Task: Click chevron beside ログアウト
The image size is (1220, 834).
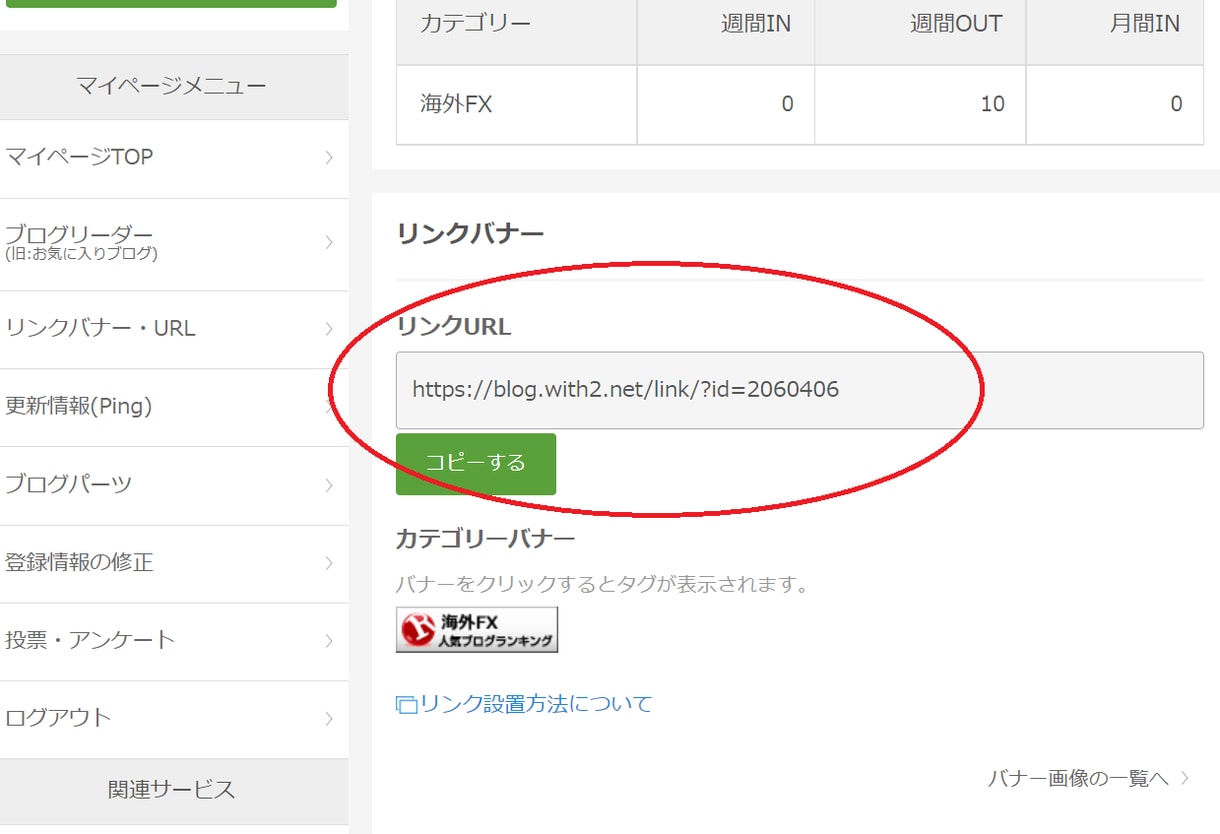Action: click(x=329, y=719)
